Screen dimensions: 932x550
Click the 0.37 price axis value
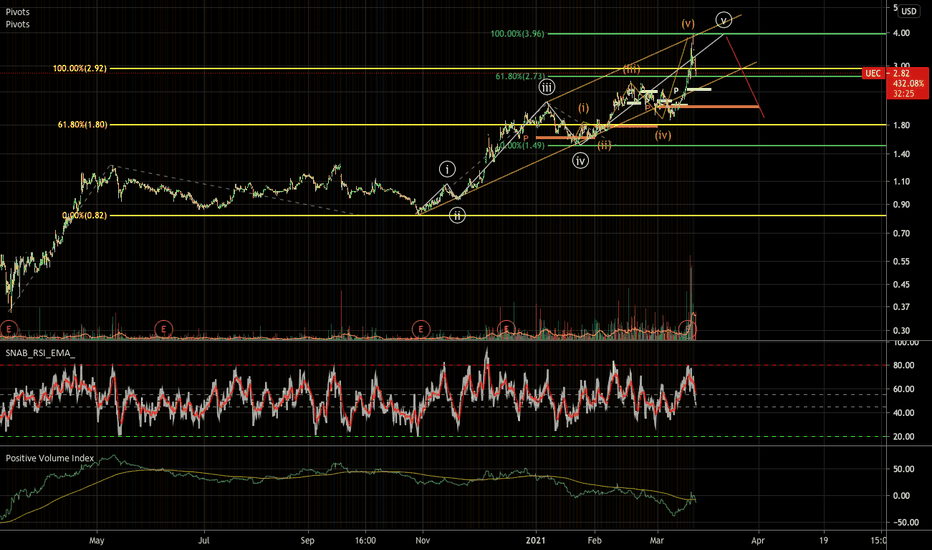[901, 307]
